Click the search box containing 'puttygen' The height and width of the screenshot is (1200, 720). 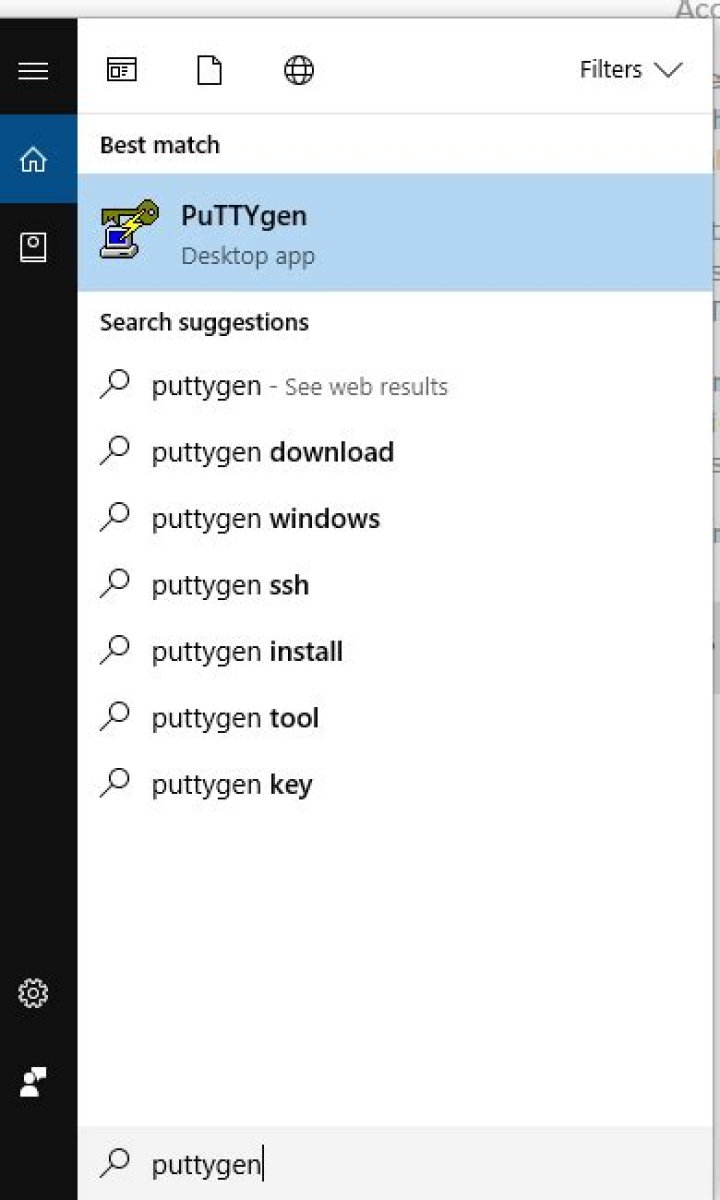pos(395,1164)
